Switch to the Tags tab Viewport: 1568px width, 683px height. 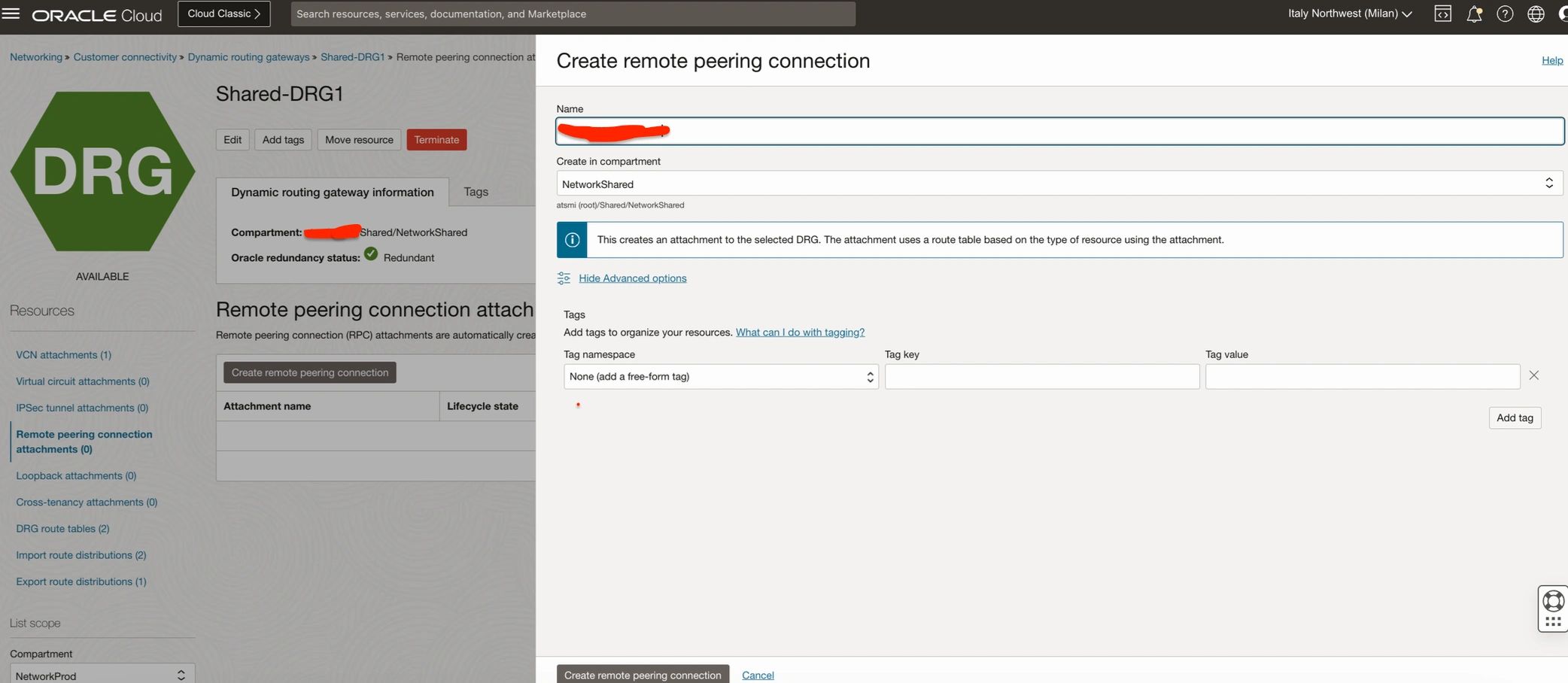[476, 191]
